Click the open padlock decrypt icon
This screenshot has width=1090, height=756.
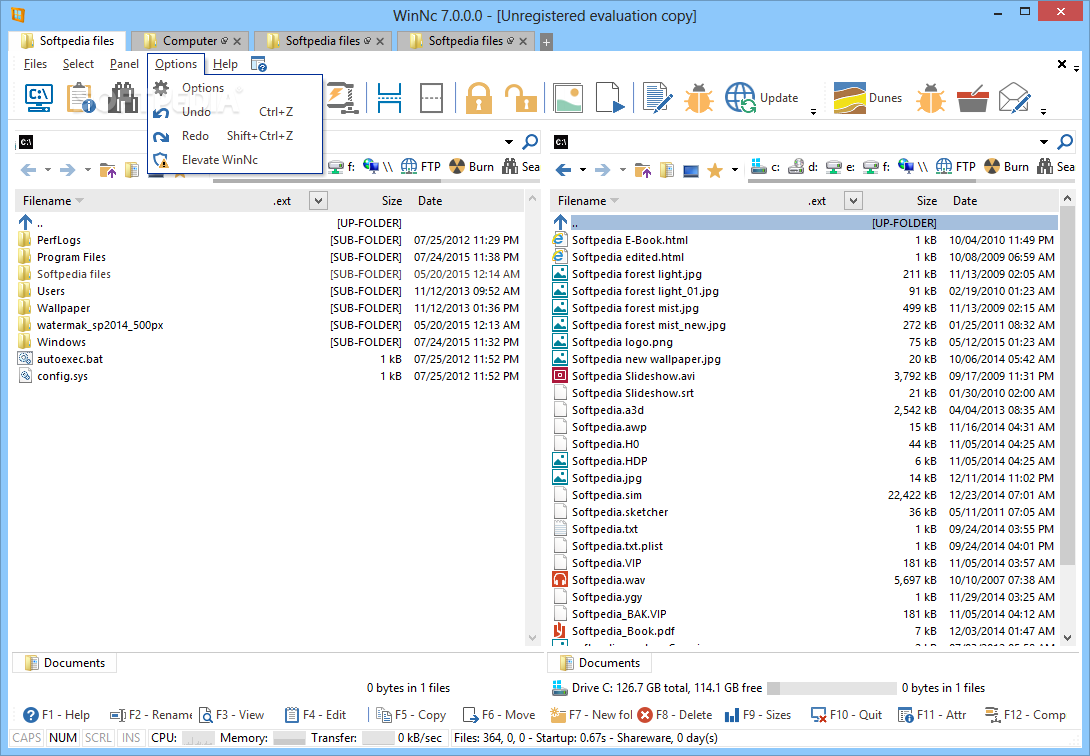521,98
